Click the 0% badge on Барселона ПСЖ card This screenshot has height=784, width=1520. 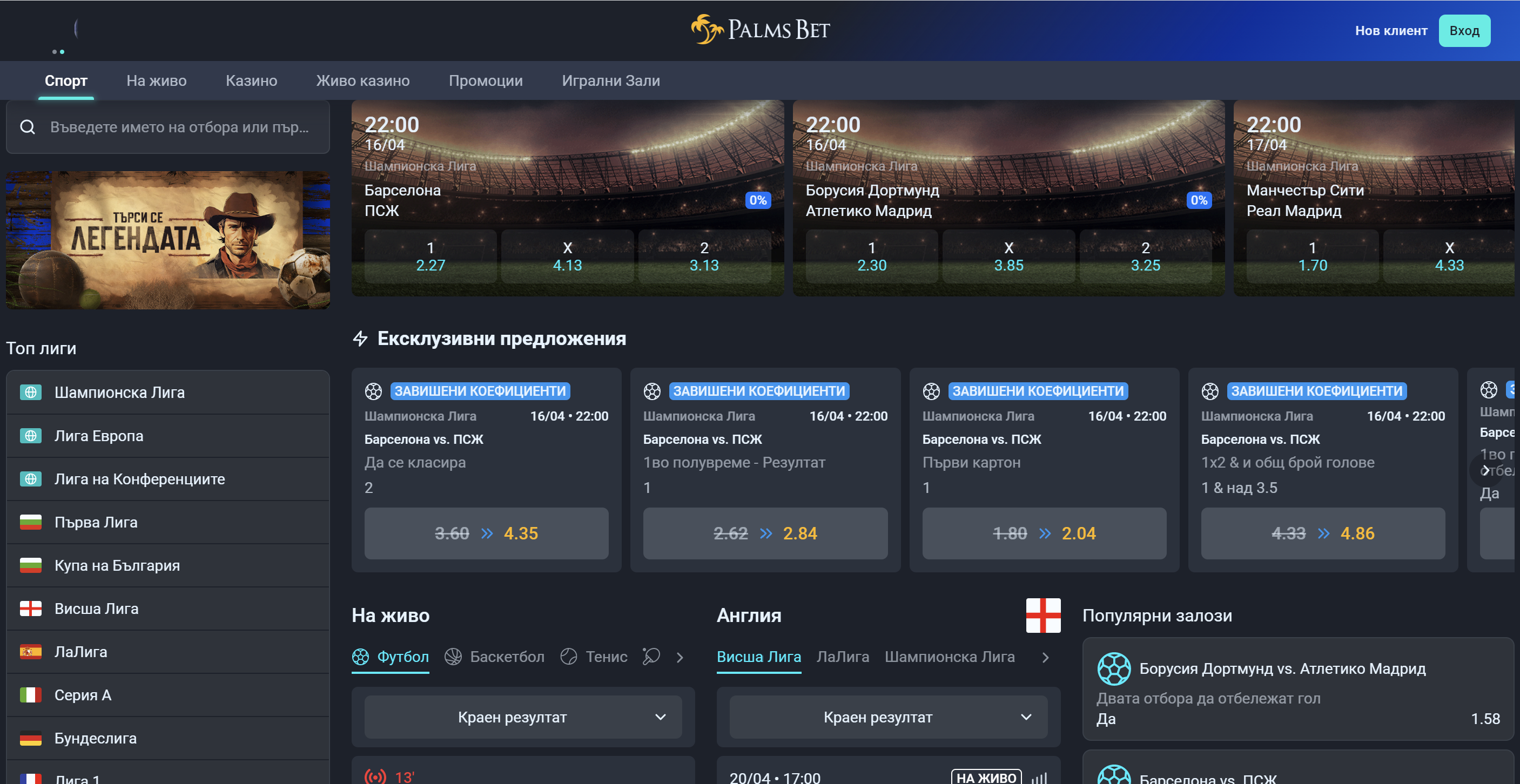coord(758,200)
